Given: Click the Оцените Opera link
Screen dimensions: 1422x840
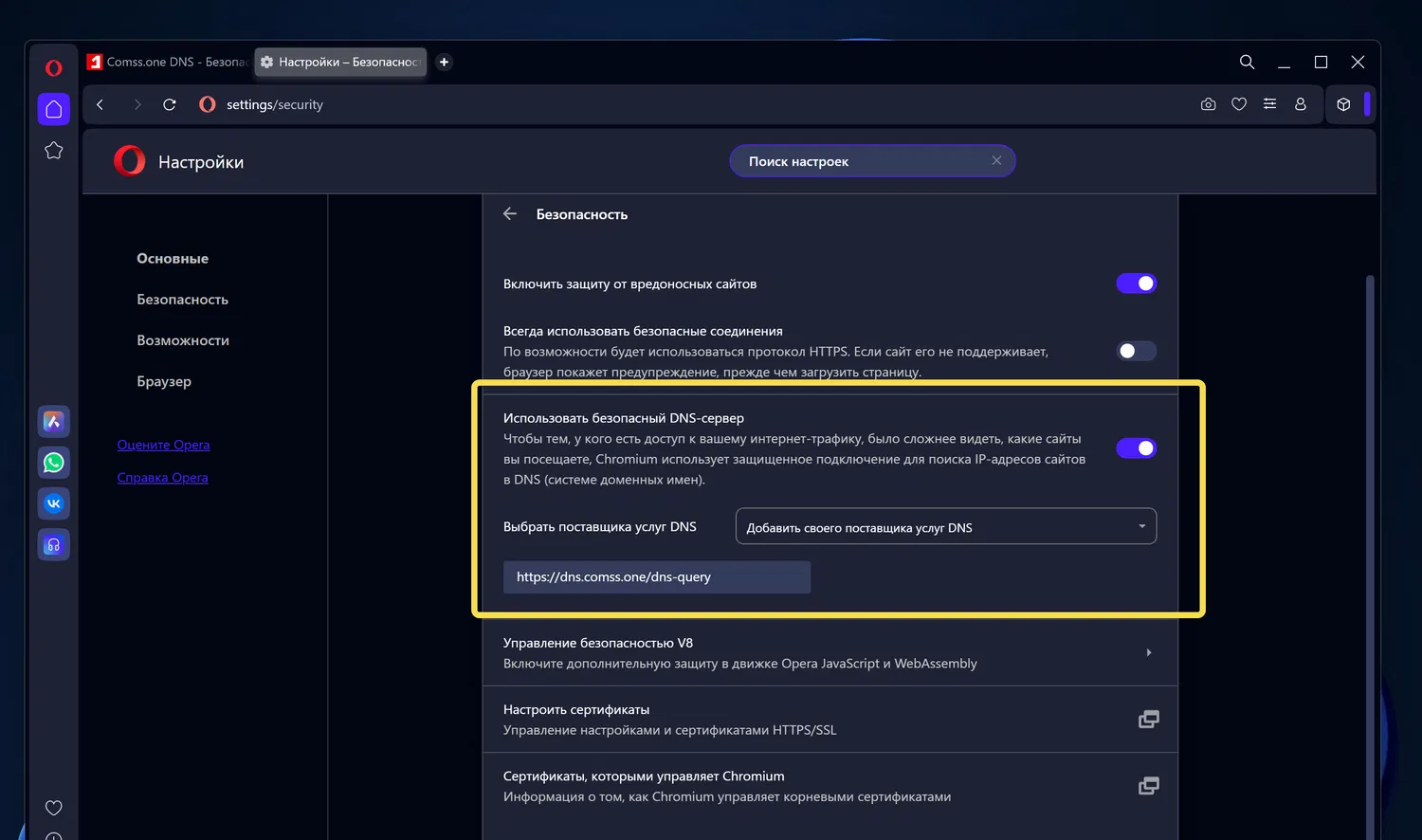Looking at the screenshot, I should 163,445.
